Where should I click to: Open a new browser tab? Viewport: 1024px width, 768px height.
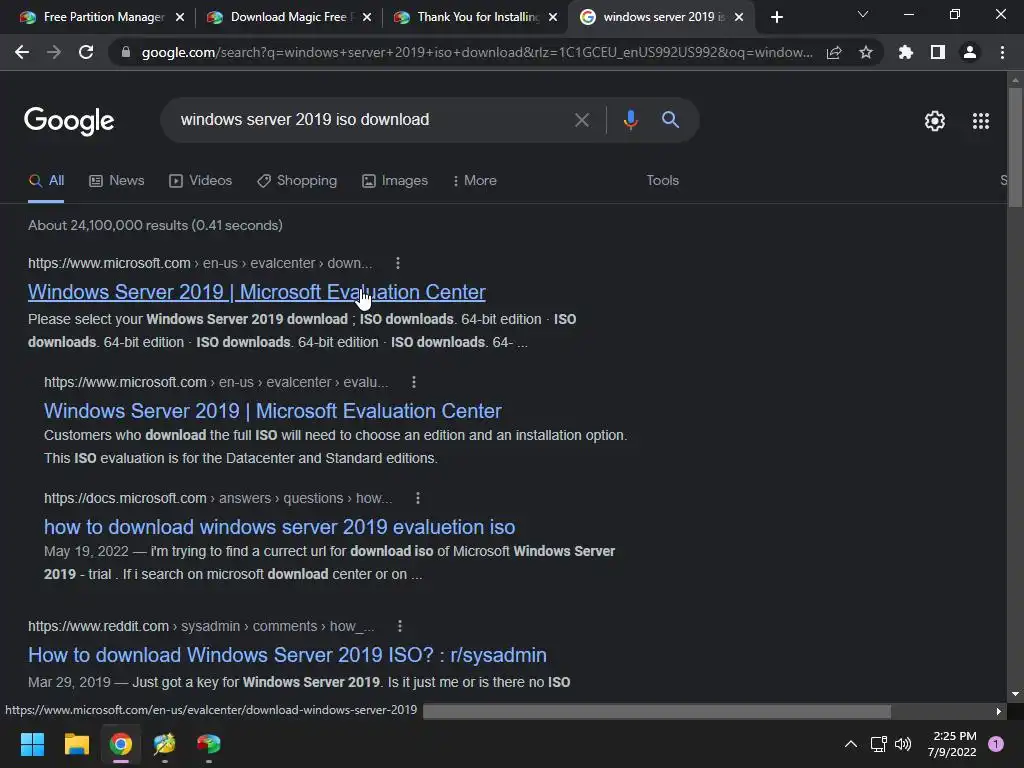point(776,17)
